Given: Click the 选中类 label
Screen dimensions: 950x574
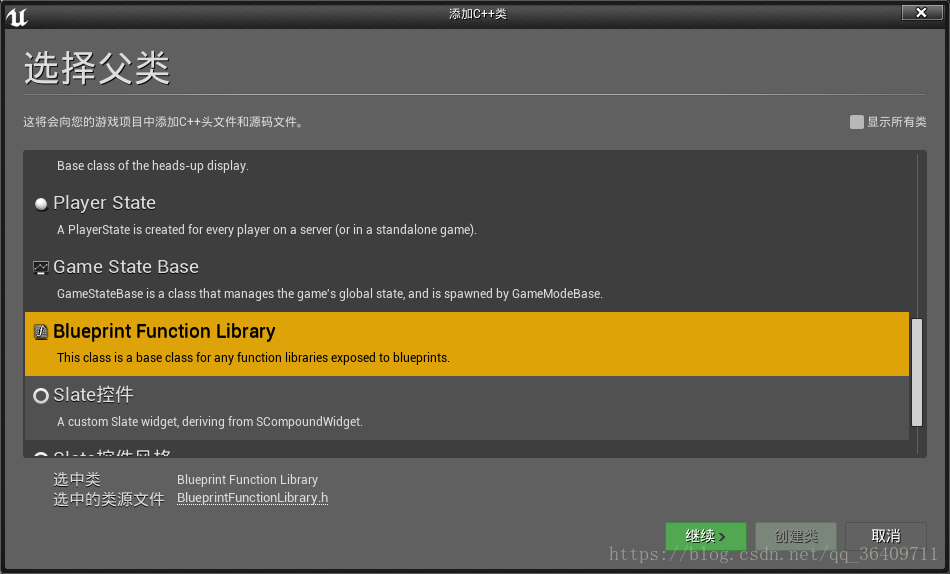Looking at the screenshot, I should 77,479.
